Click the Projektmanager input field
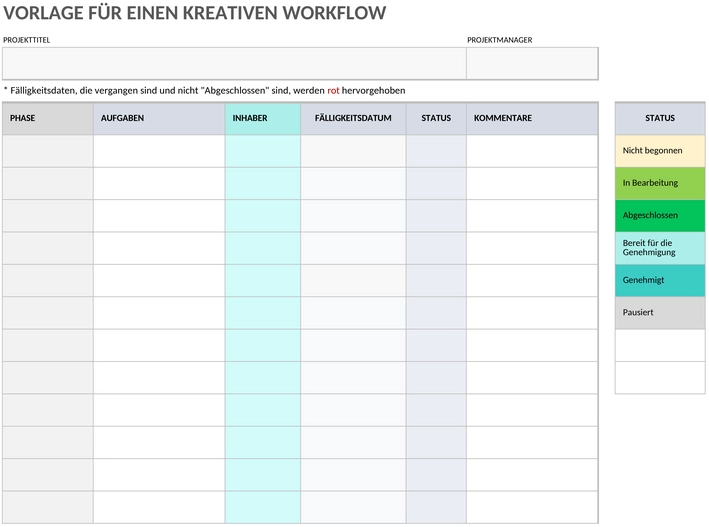Viewport: 709px width, 527px height. (532, 63)
